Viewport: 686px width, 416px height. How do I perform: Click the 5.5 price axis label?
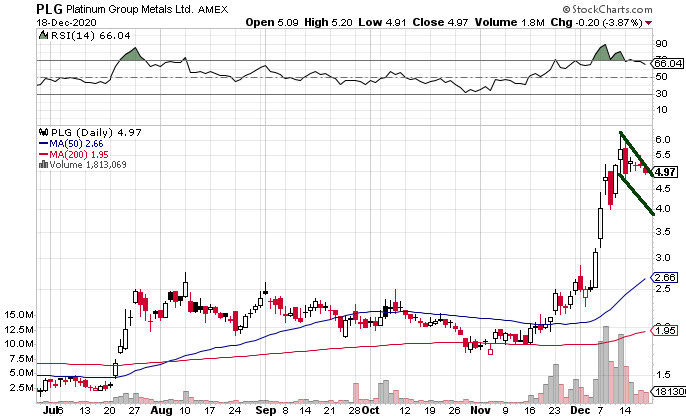coord(663,155)
